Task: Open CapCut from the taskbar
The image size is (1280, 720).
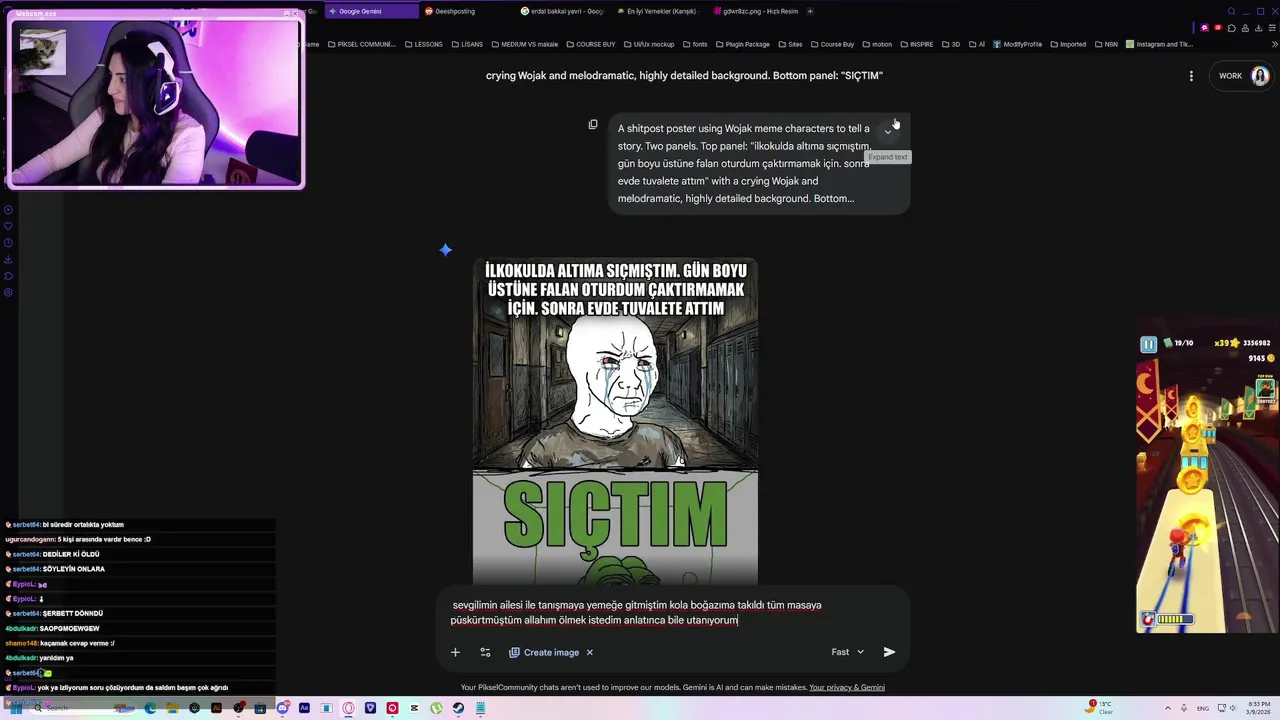Action: point(414,708)
